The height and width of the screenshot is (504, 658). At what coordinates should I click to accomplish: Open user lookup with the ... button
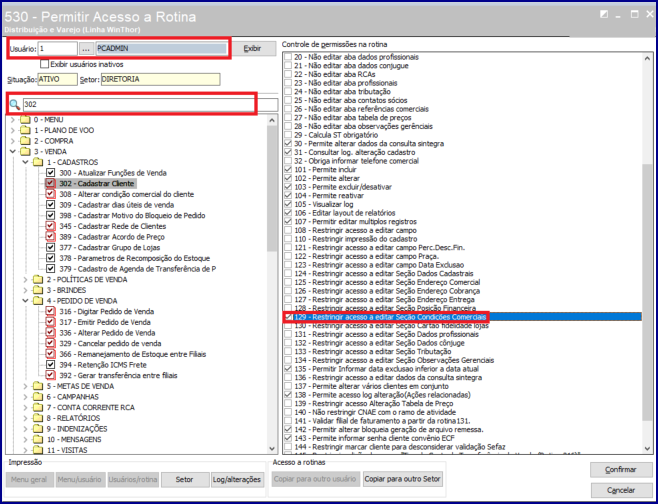coord(86,49)
